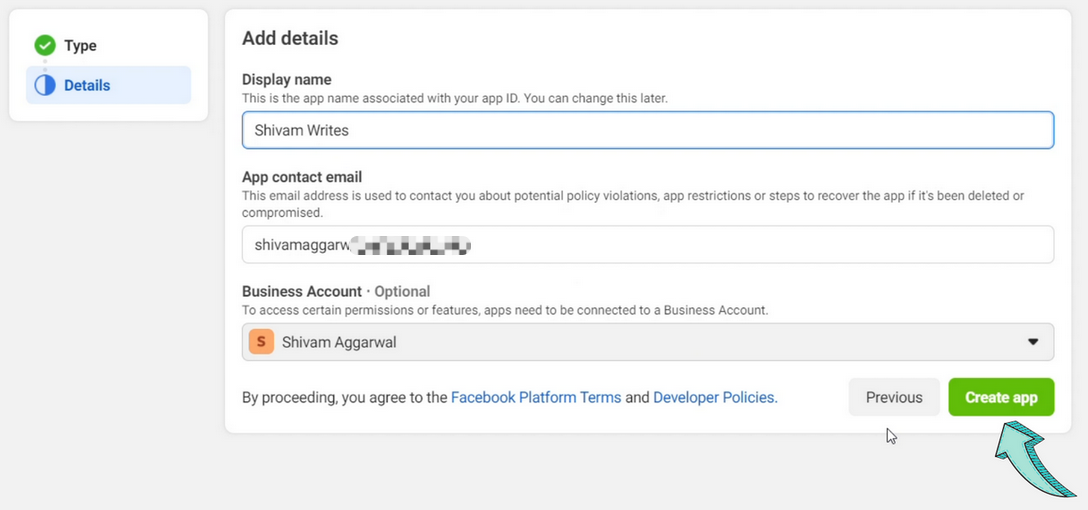Open the Developer Policies link
The width and height of the screenshot is (1088, 510).
(x=714, y=397)
